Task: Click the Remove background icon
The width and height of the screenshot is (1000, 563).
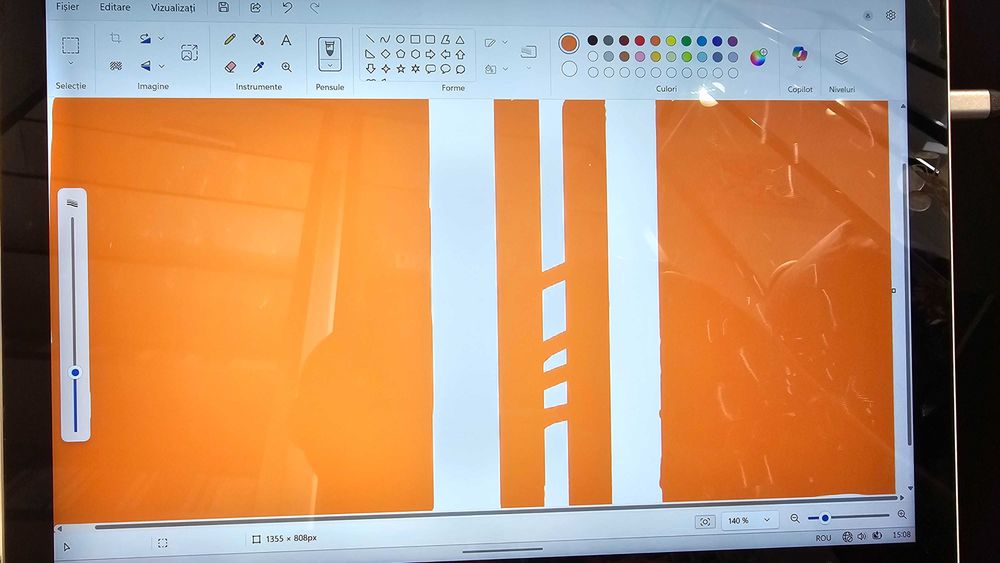Action: pos(115,66)
